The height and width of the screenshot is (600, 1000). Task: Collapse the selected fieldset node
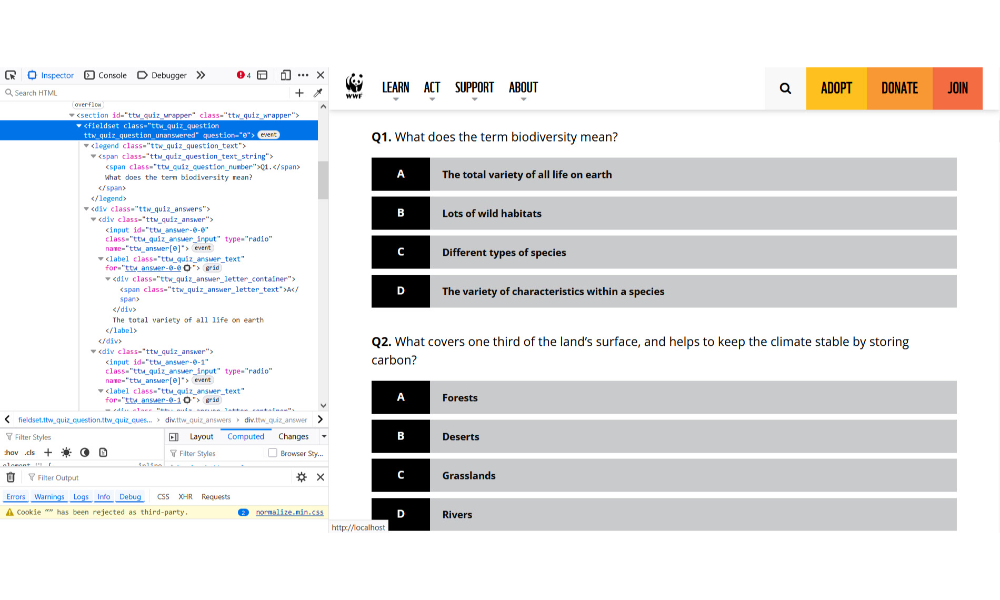tap(79, 126)
